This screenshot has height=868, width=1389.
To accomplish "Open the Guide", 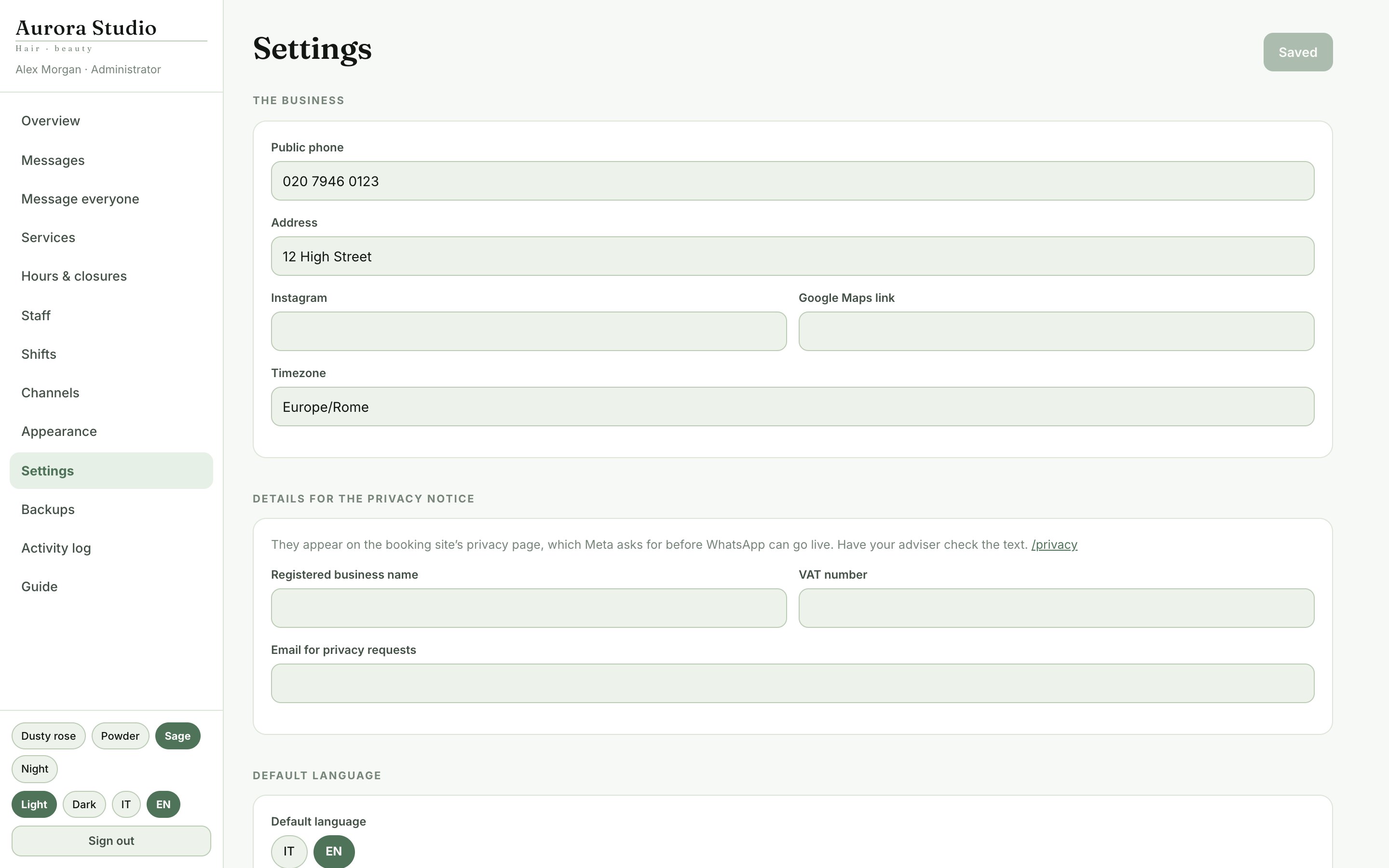I will pyautogui.click(x=111, y=587).
